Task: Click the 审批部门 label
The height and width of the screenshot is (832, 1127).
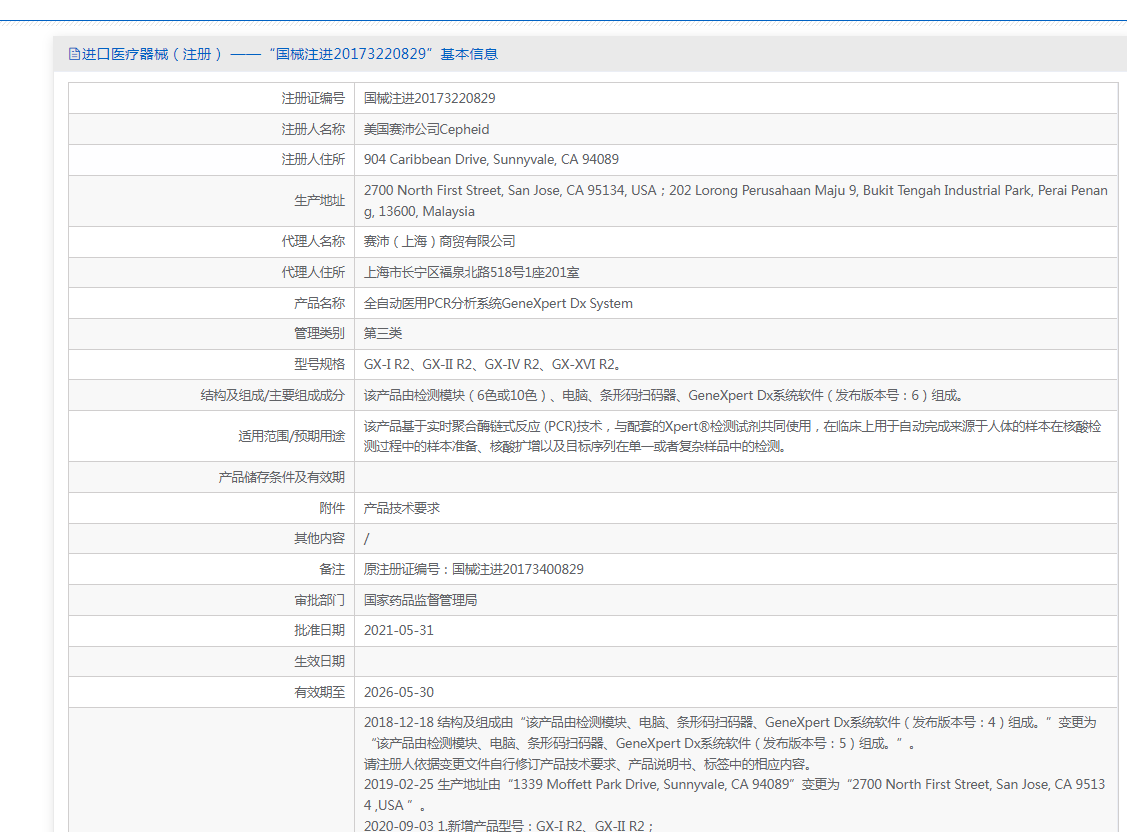Action: point(320,600)
